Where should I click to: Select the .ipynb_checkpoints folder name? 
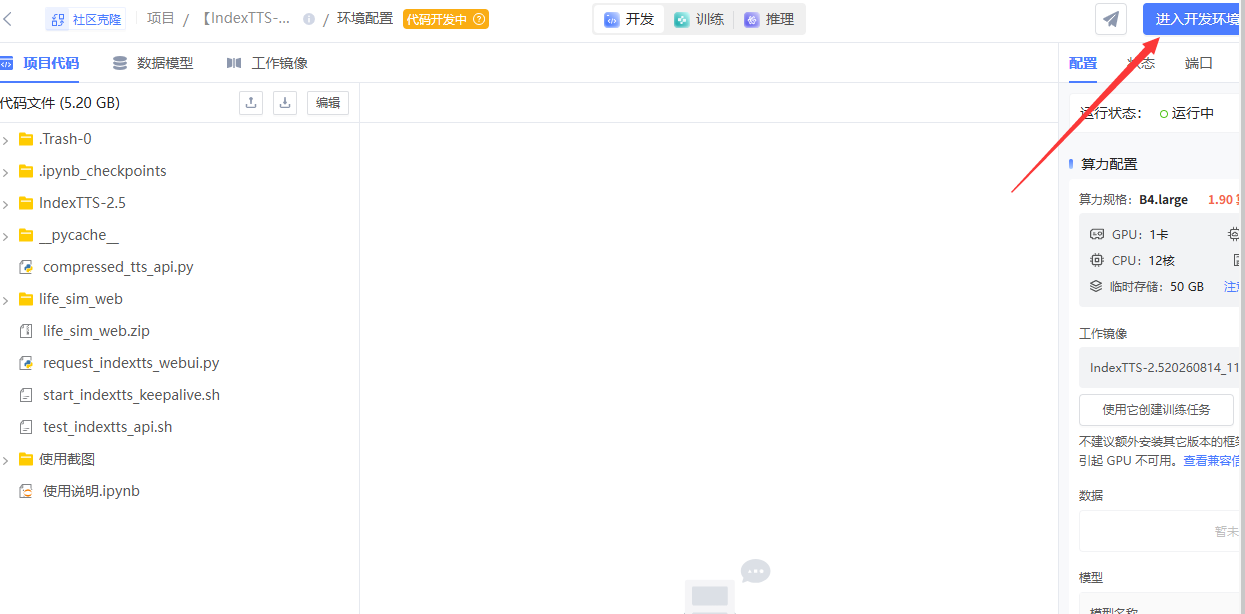(x=103, y=171)
